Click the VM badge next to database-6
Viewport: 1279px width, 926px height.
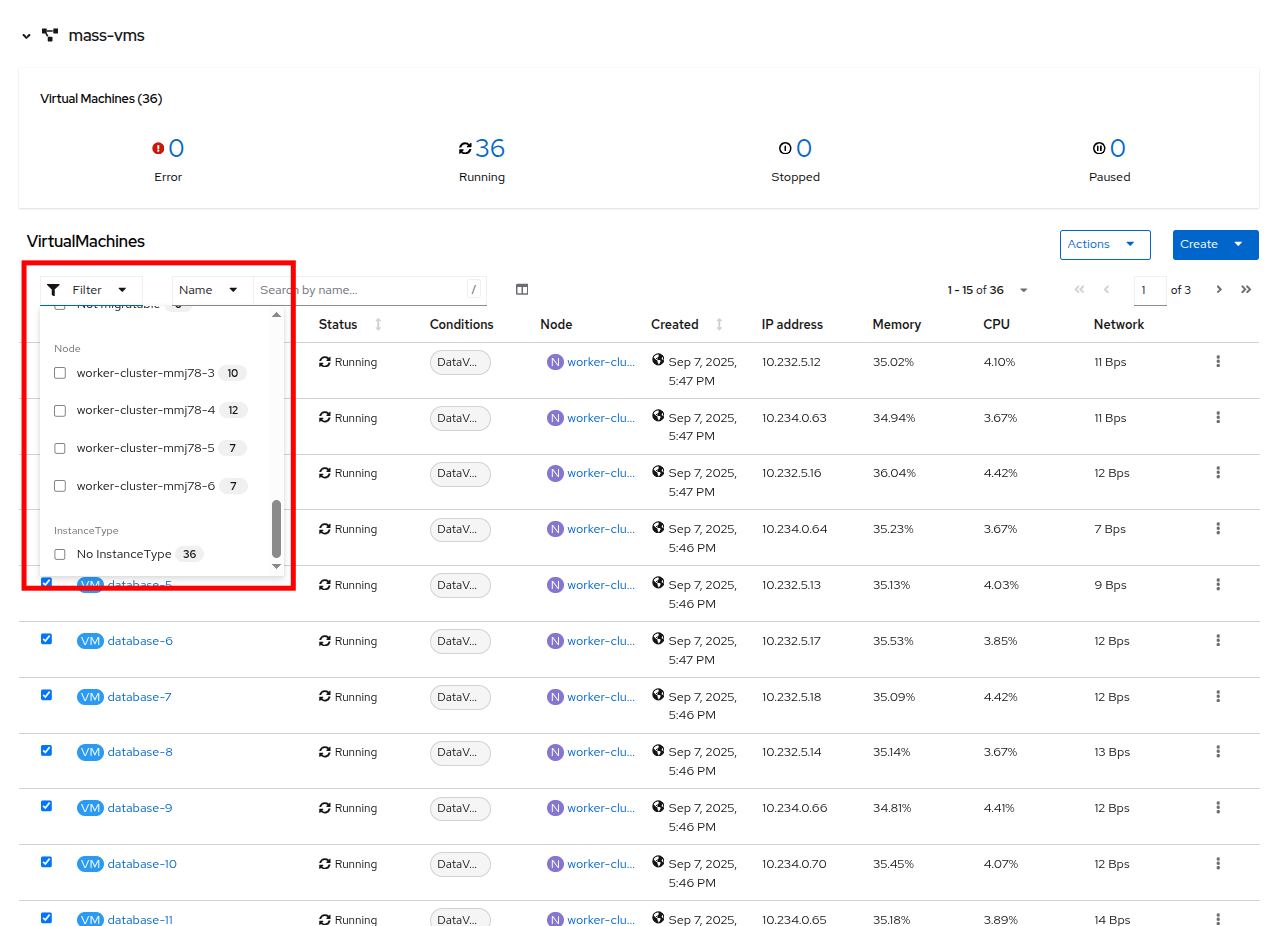[90, 641]
